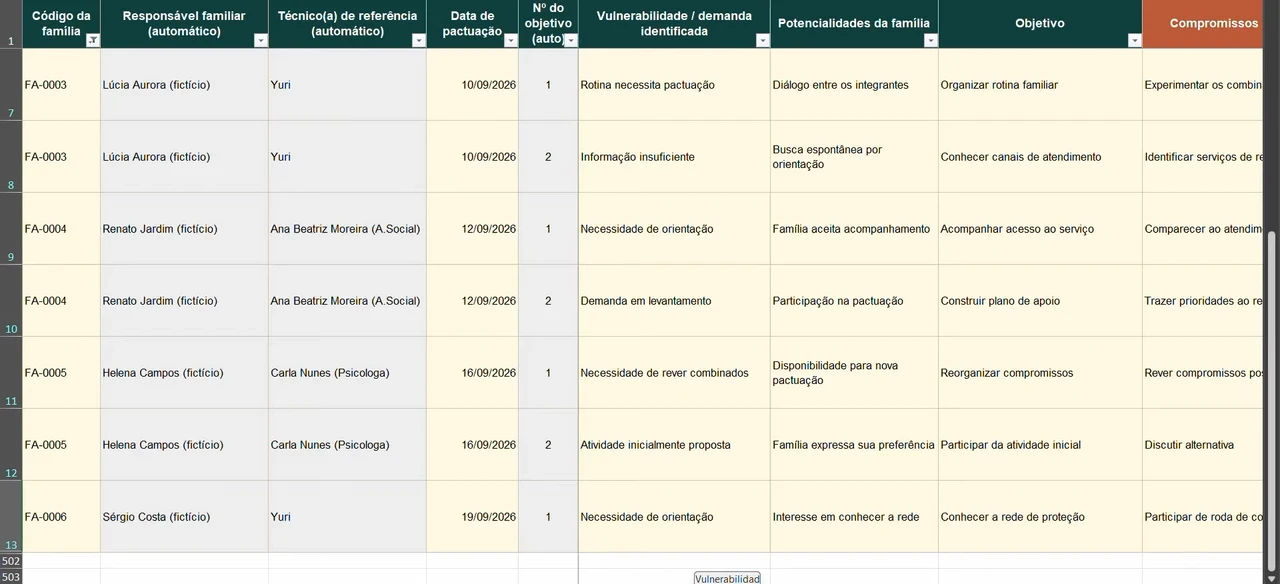Select 'Ana Beatriz Moreira (A.Social)' in row 9
Image resolution: width=1280 pixels, height=584 pixels.
[347, 229]
